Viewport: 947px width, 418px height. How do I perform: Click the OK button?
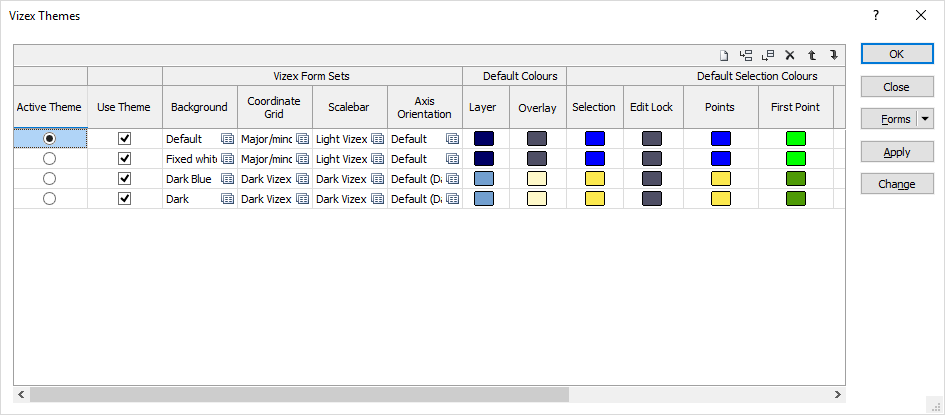[x=897, y=54]
